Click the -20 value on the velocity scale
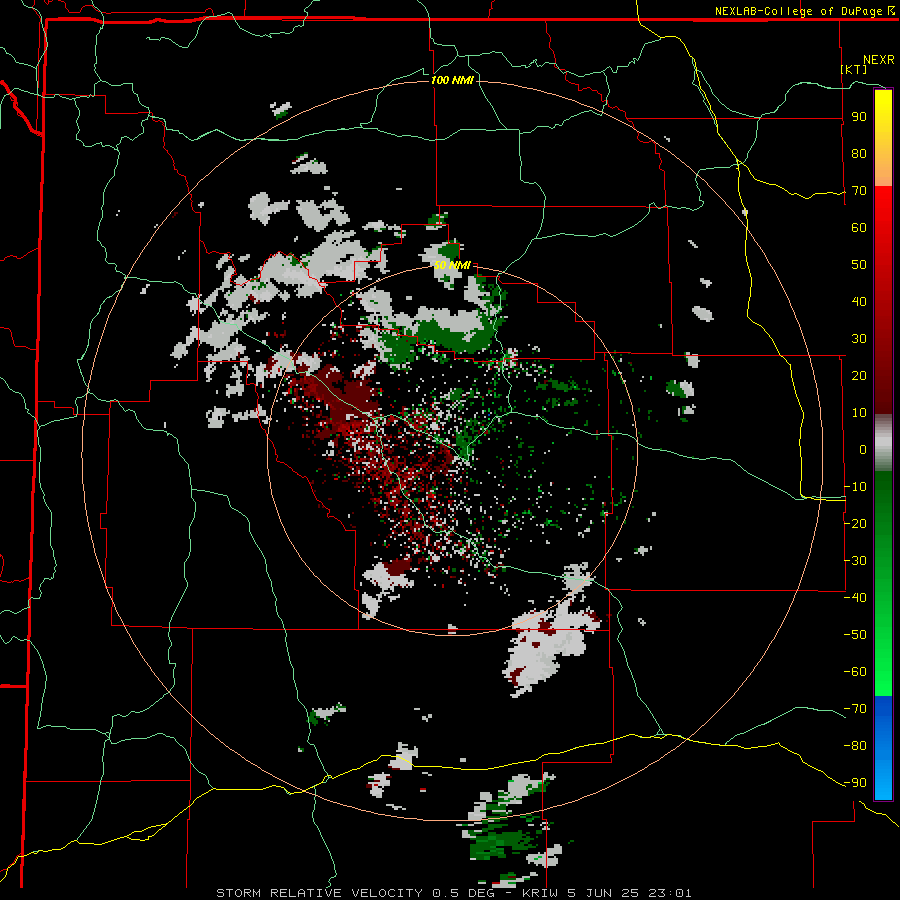900x900 pixels. [x=855, y=523]
